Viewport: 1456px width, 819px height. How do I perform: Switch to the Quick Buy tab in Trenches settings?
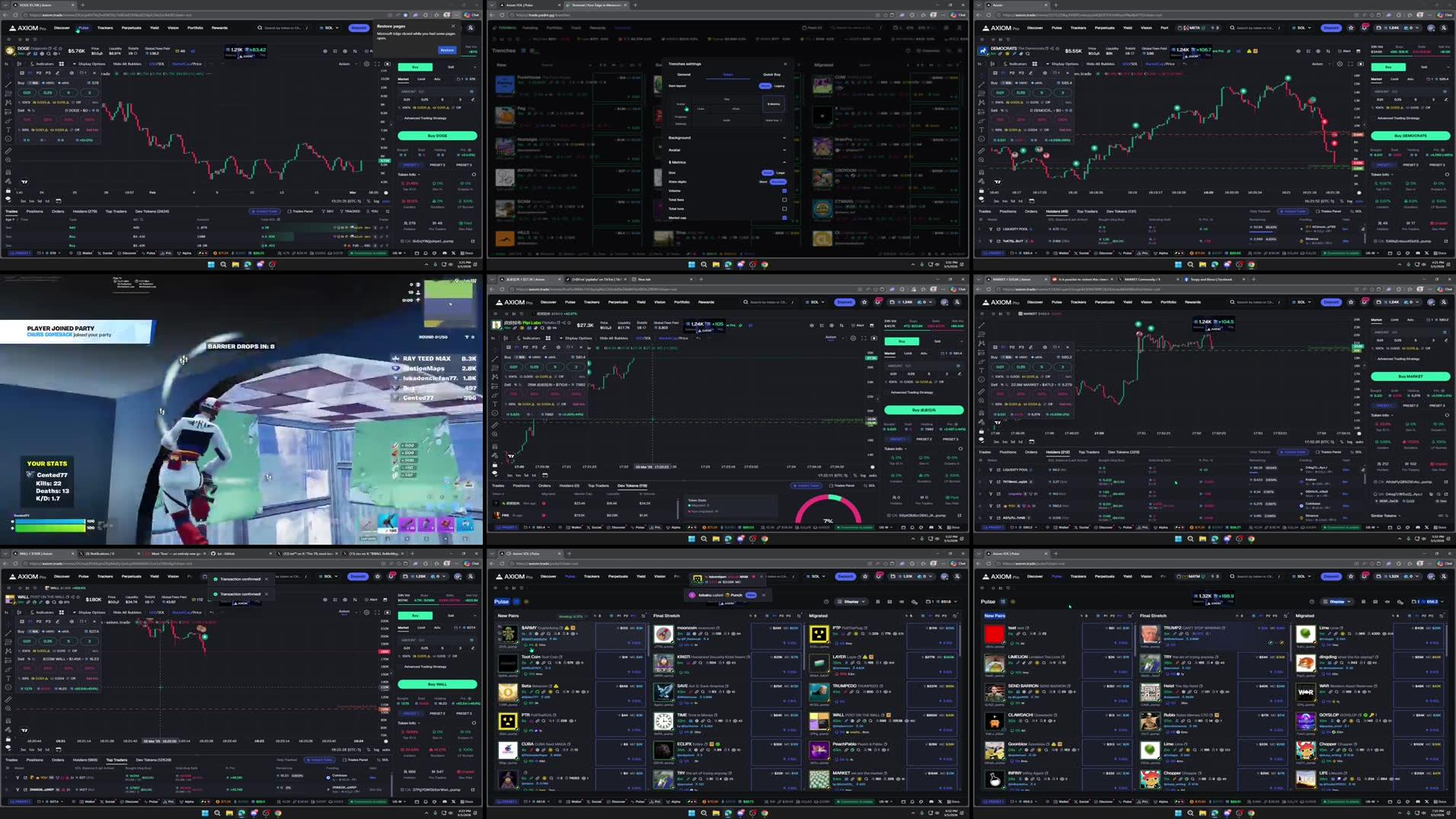click(x=772, y=74)
